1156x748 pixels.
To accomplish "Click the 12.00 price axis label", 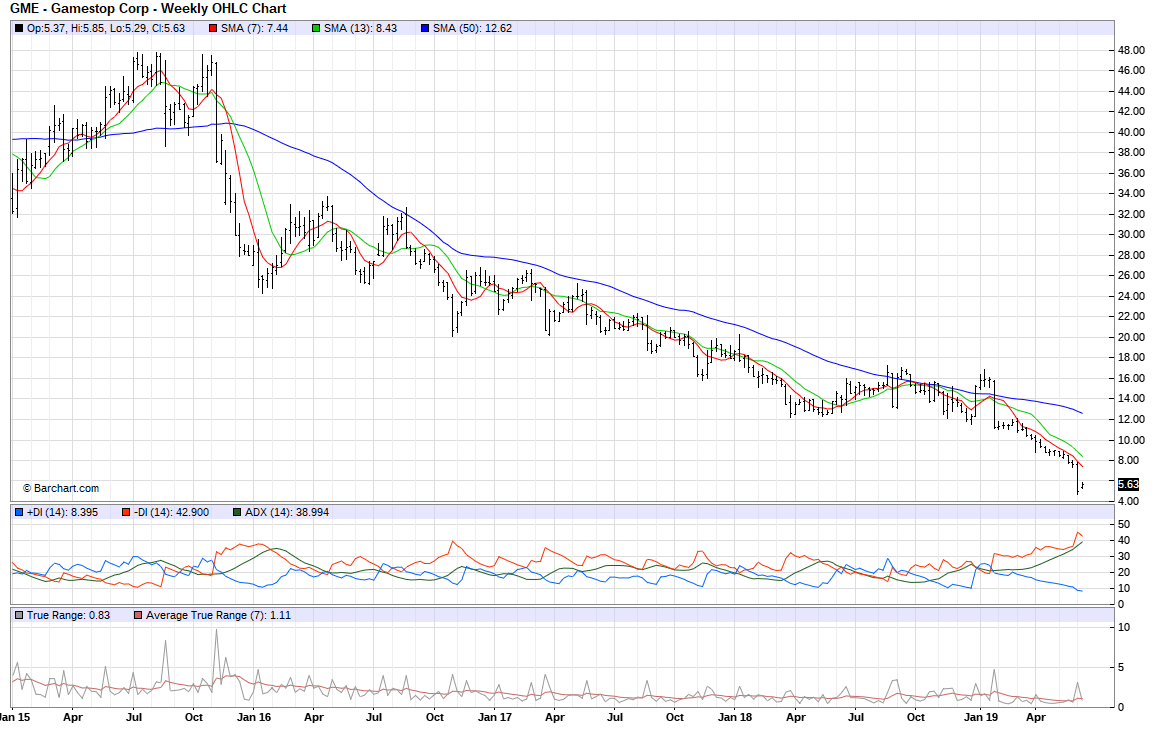I will pos(1131,419).
